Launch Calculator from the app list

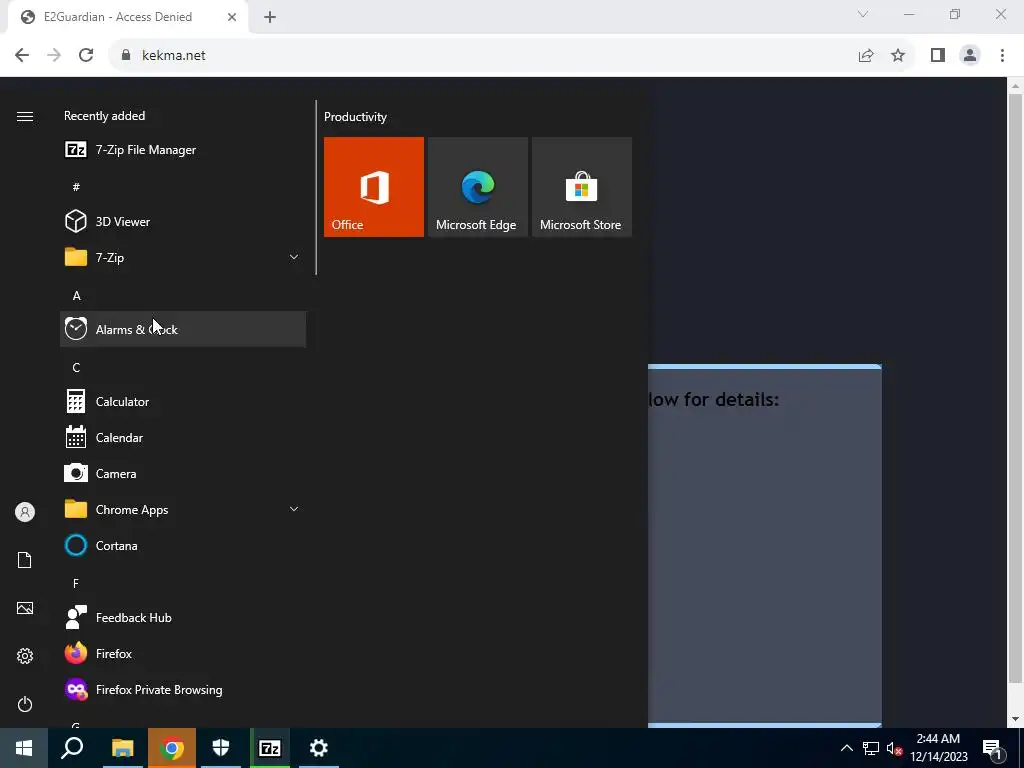(183, 402)
